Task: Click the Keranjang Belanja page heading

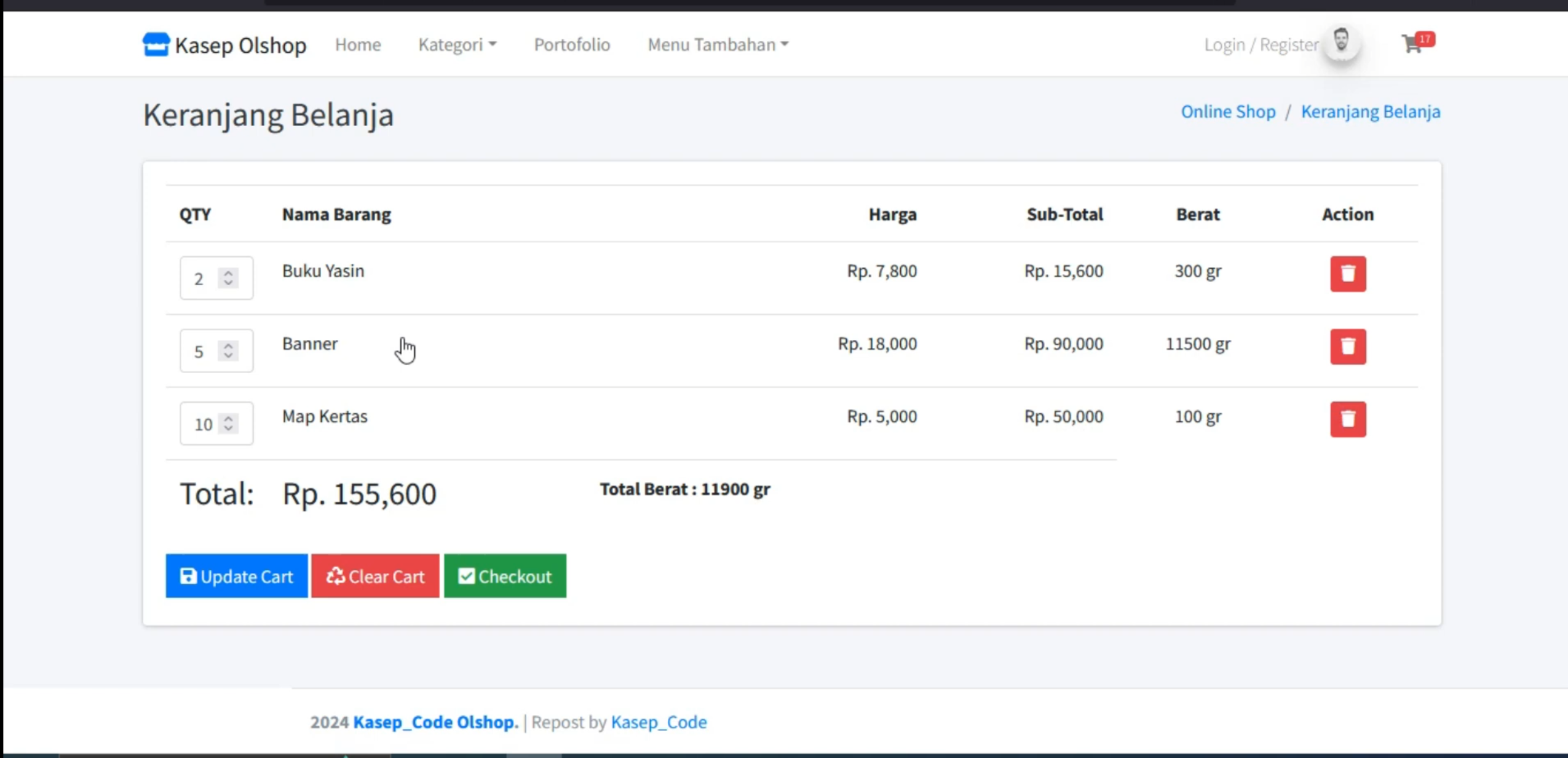Action: pos(268,115)
